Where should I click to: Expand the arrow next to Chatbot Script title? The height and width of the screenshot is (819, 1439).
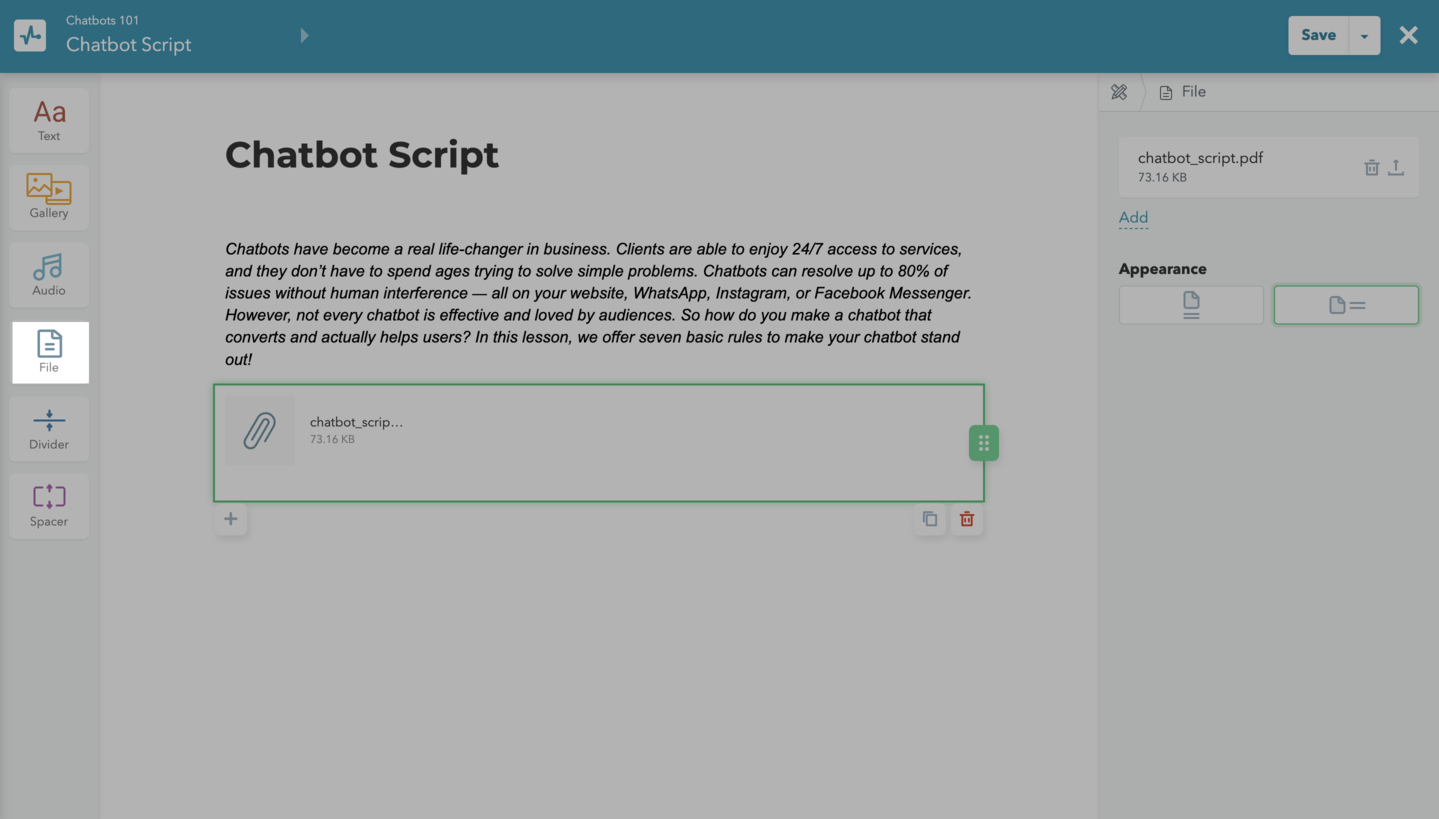pyautogui.click(x=305, y=36)
